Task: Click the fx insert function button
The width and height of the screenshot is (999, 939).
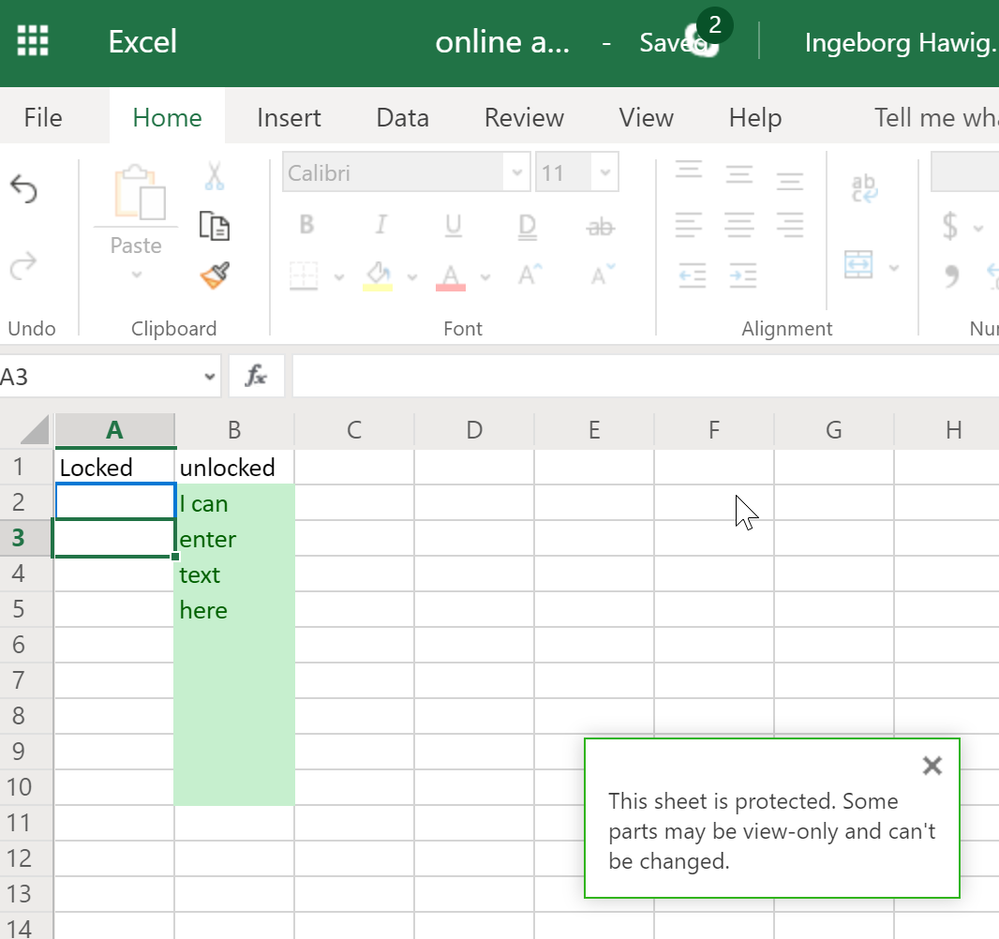Action: (x=256, y=376)
